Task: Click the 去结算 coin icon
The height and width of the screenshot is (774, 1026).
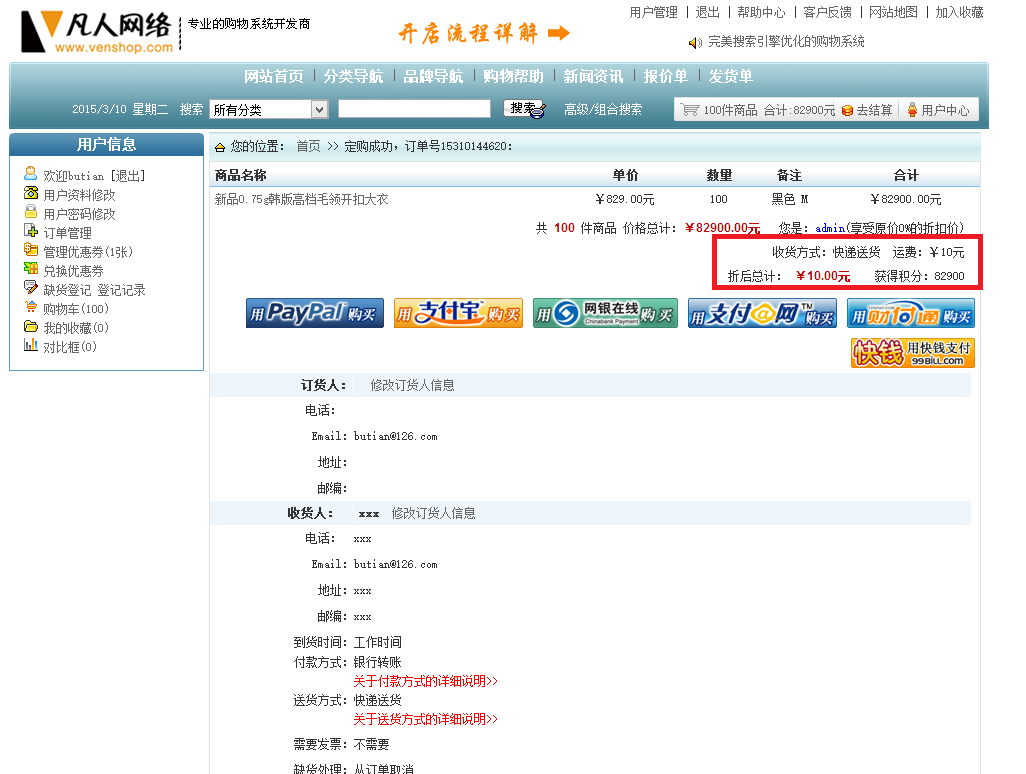Action: (847, 111)
